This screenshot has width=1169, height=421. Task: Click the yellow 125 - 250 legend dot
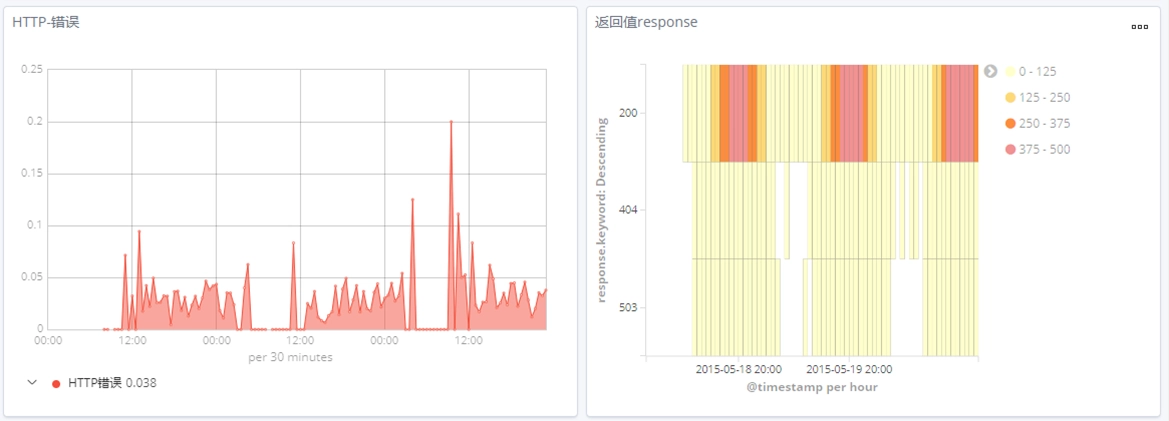coord(1010,98)
